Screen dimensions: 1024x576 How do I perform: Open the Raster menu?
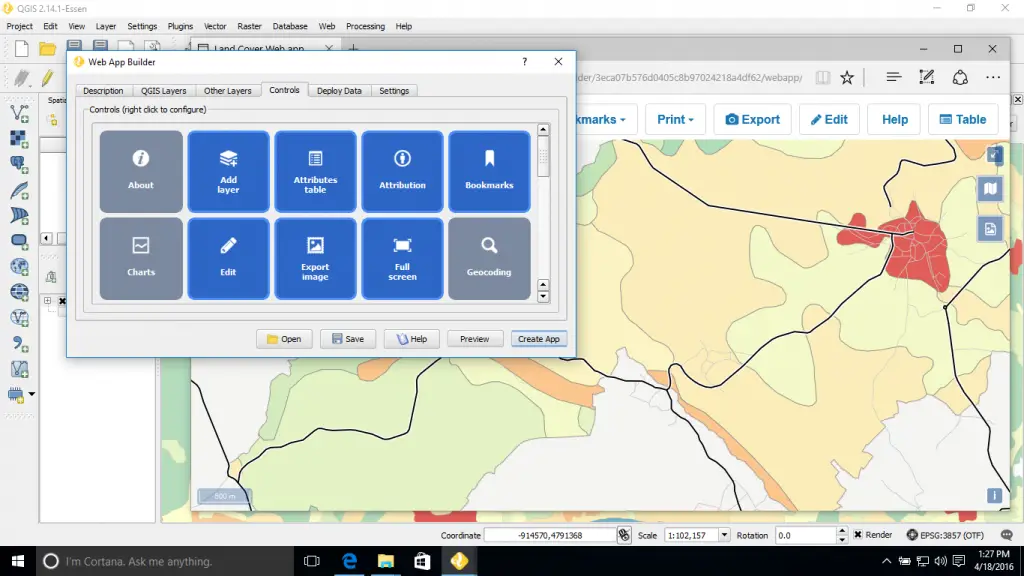coord(249,26)
